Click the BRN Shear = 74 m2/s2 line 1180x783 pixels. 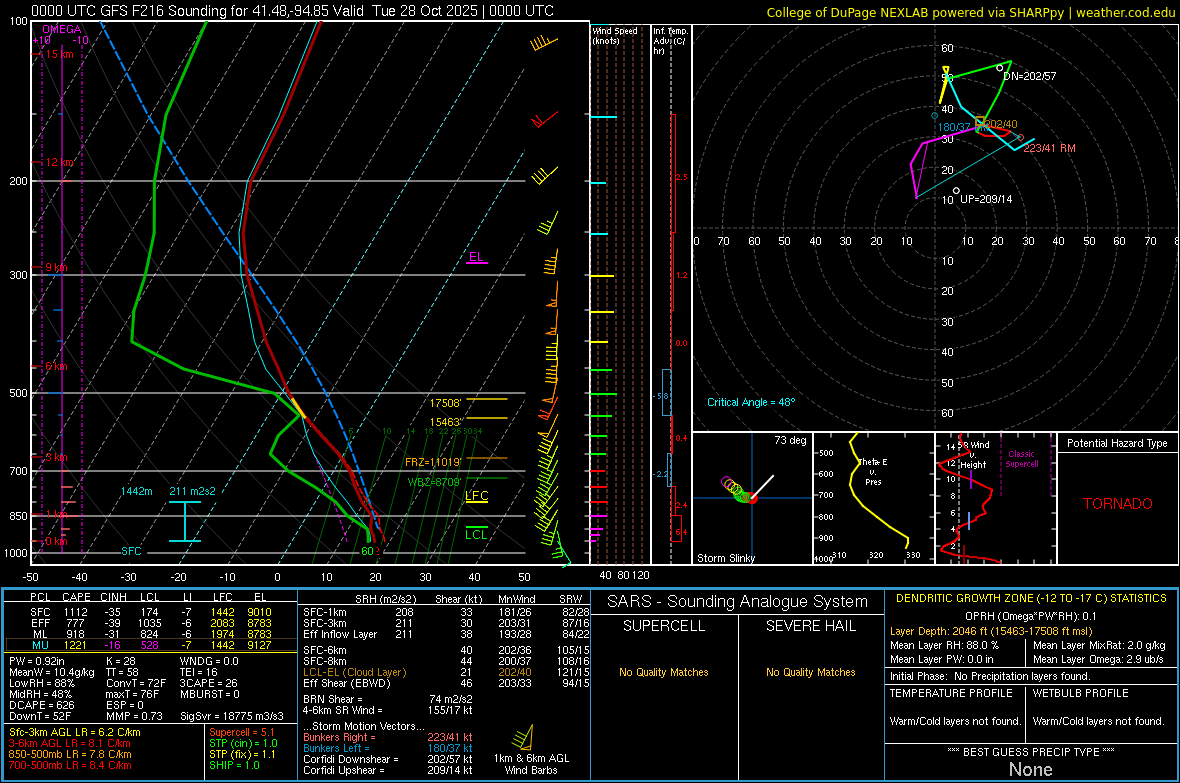click(388, 699)
